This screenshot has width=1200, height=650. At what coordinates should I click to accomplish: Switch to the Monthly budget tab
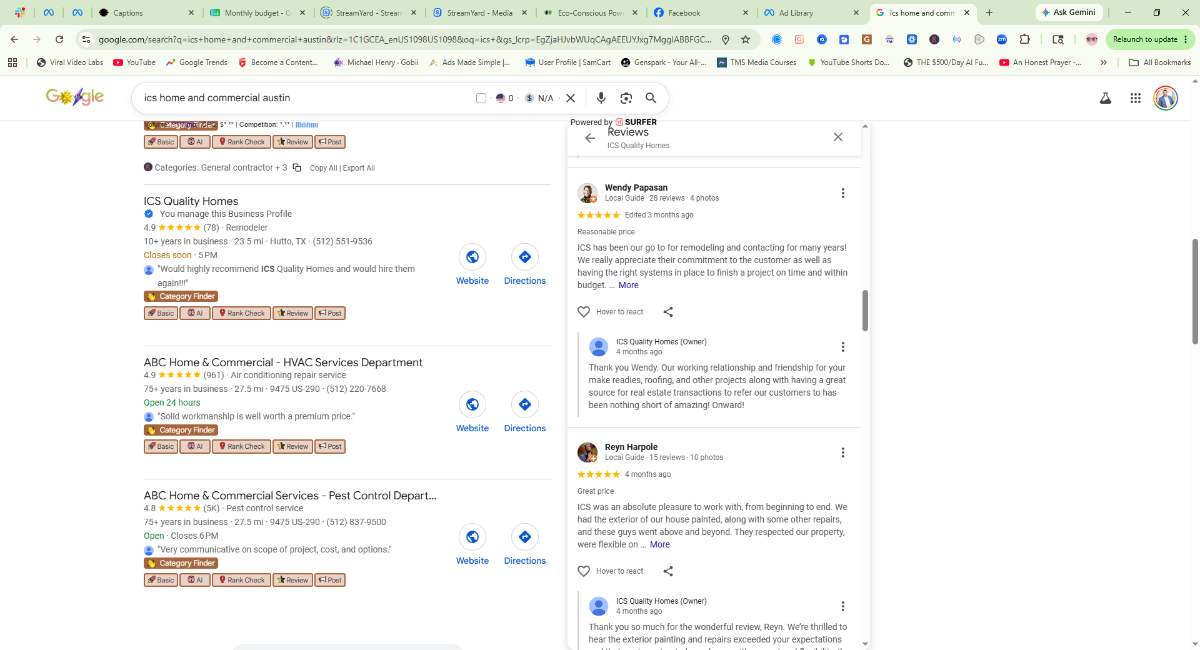257,13
